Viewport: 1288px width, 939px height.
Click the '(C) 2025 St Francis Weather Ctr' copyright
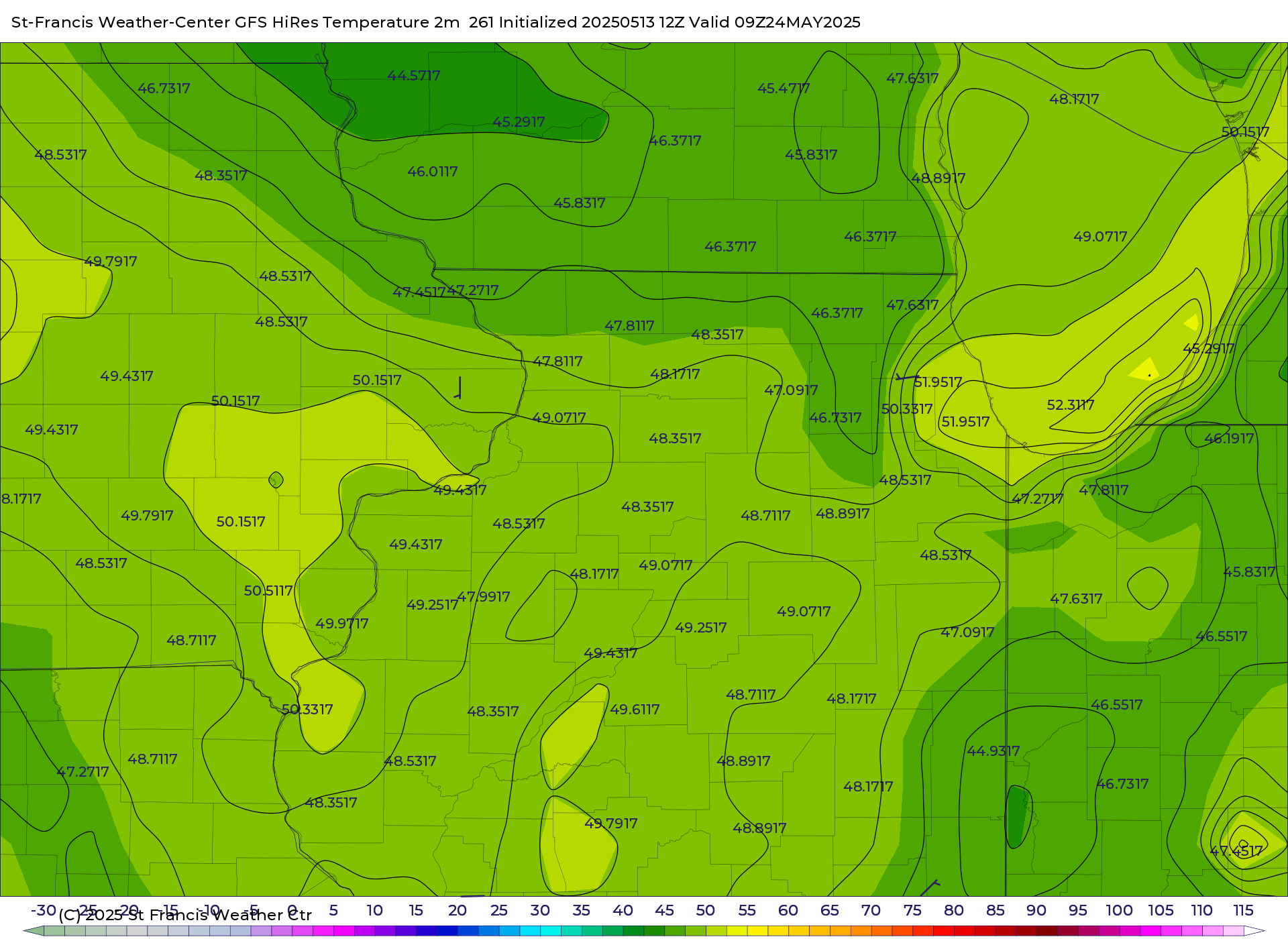point(185,915)
